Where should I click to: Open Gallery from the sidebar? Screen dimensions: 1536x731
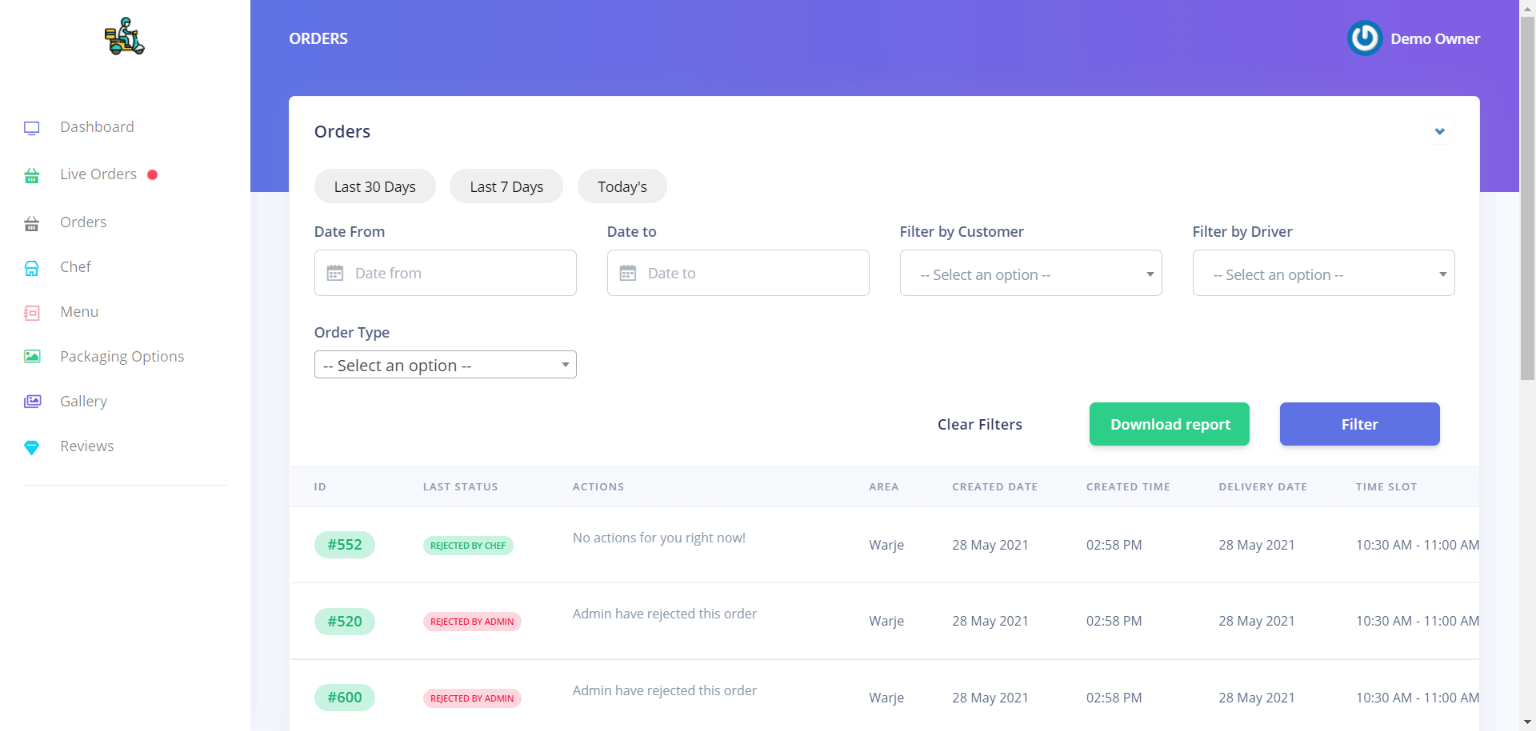click(83, 401)
